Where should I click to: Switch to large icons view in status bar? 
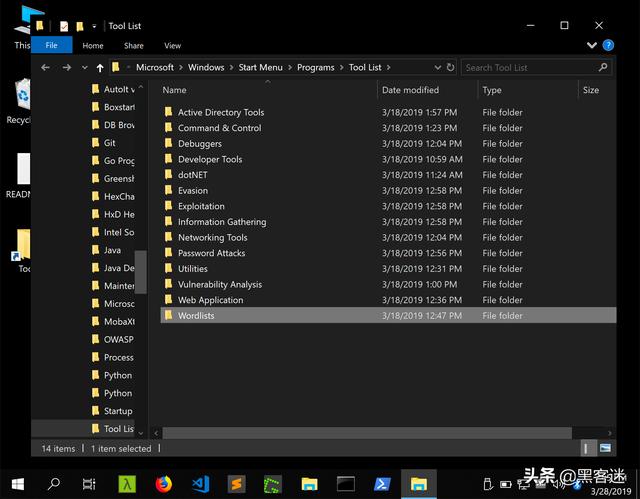(x=606, y=448)
